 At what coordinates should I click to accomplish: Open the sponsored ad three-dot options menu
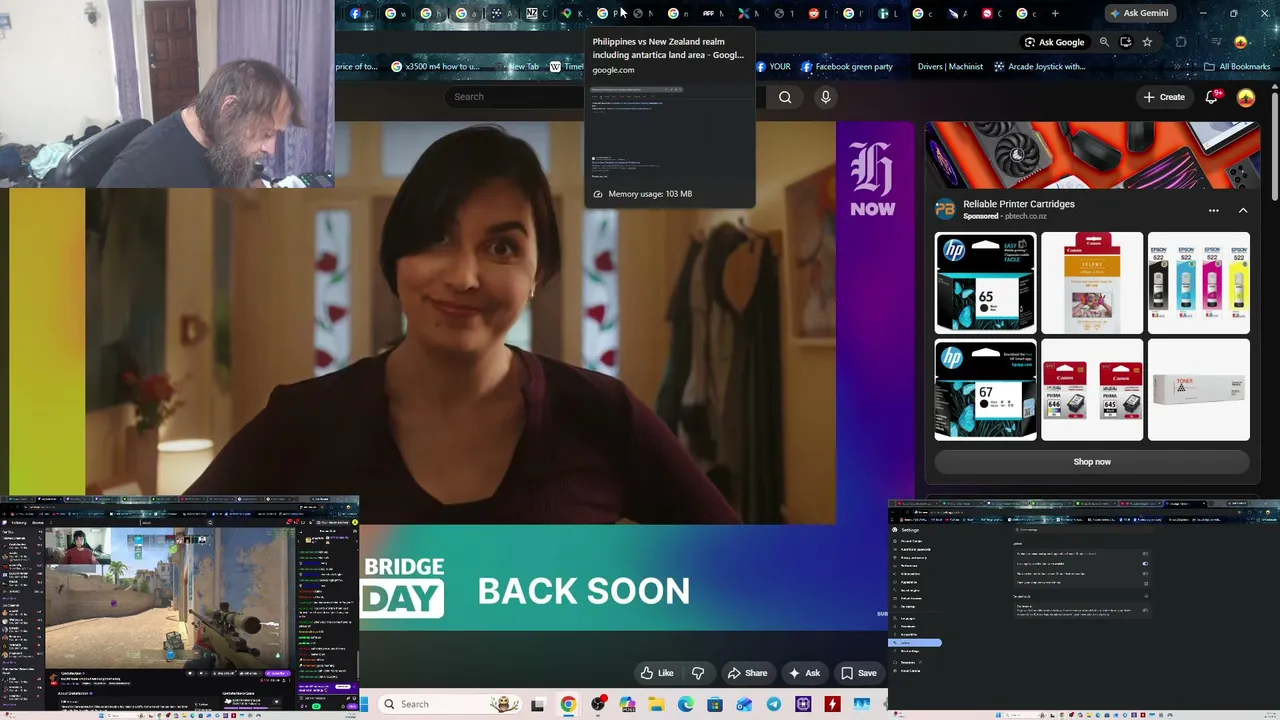tap(1214, 211)
